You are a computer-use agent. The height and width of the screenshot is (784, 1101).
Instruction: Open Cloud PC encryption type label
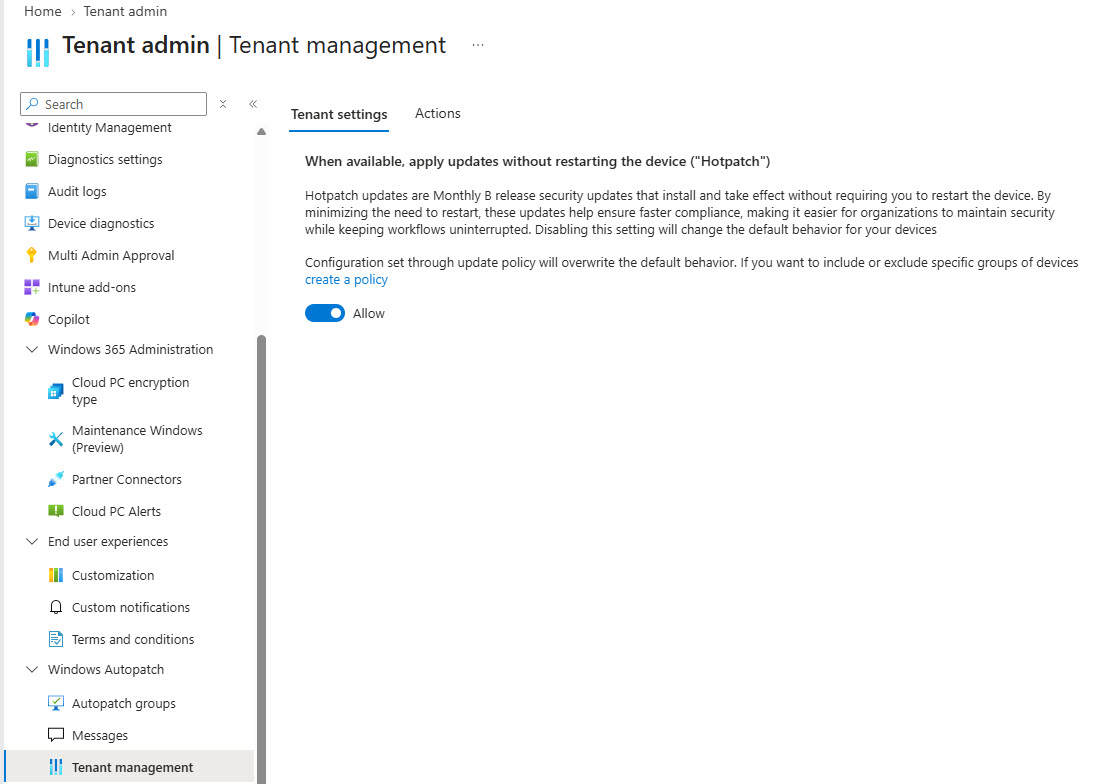(131, 391)
